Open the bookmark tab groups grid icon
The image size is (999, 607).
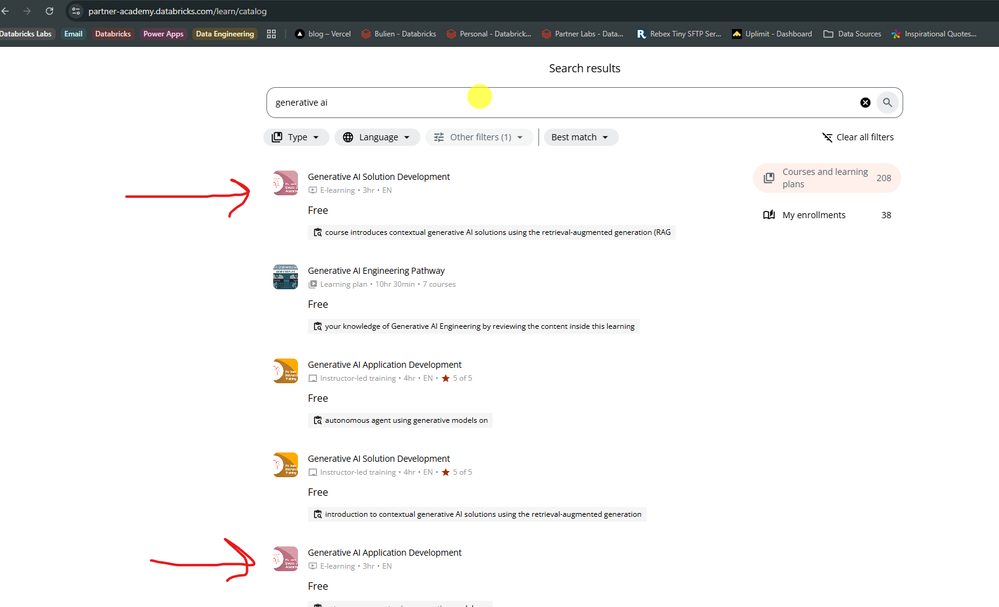[x=271, y=34]
